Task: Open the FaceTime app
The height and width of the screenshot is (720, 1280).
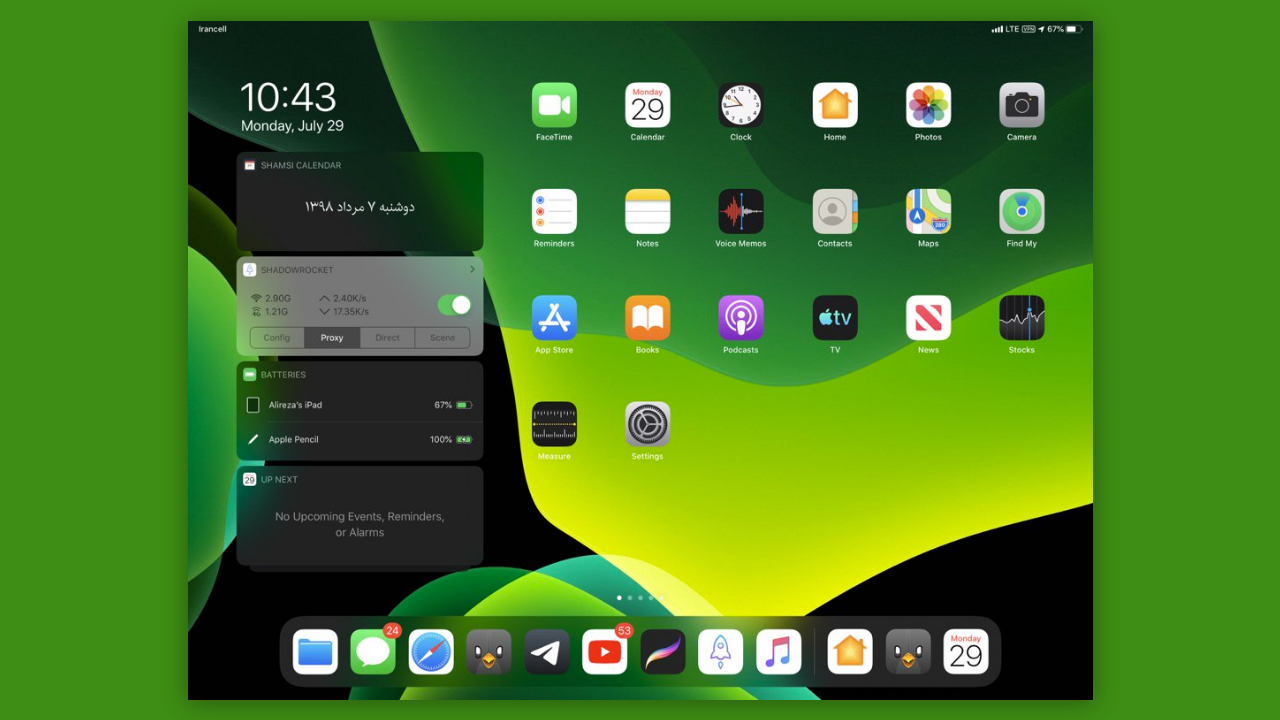Action: (554, 105)
